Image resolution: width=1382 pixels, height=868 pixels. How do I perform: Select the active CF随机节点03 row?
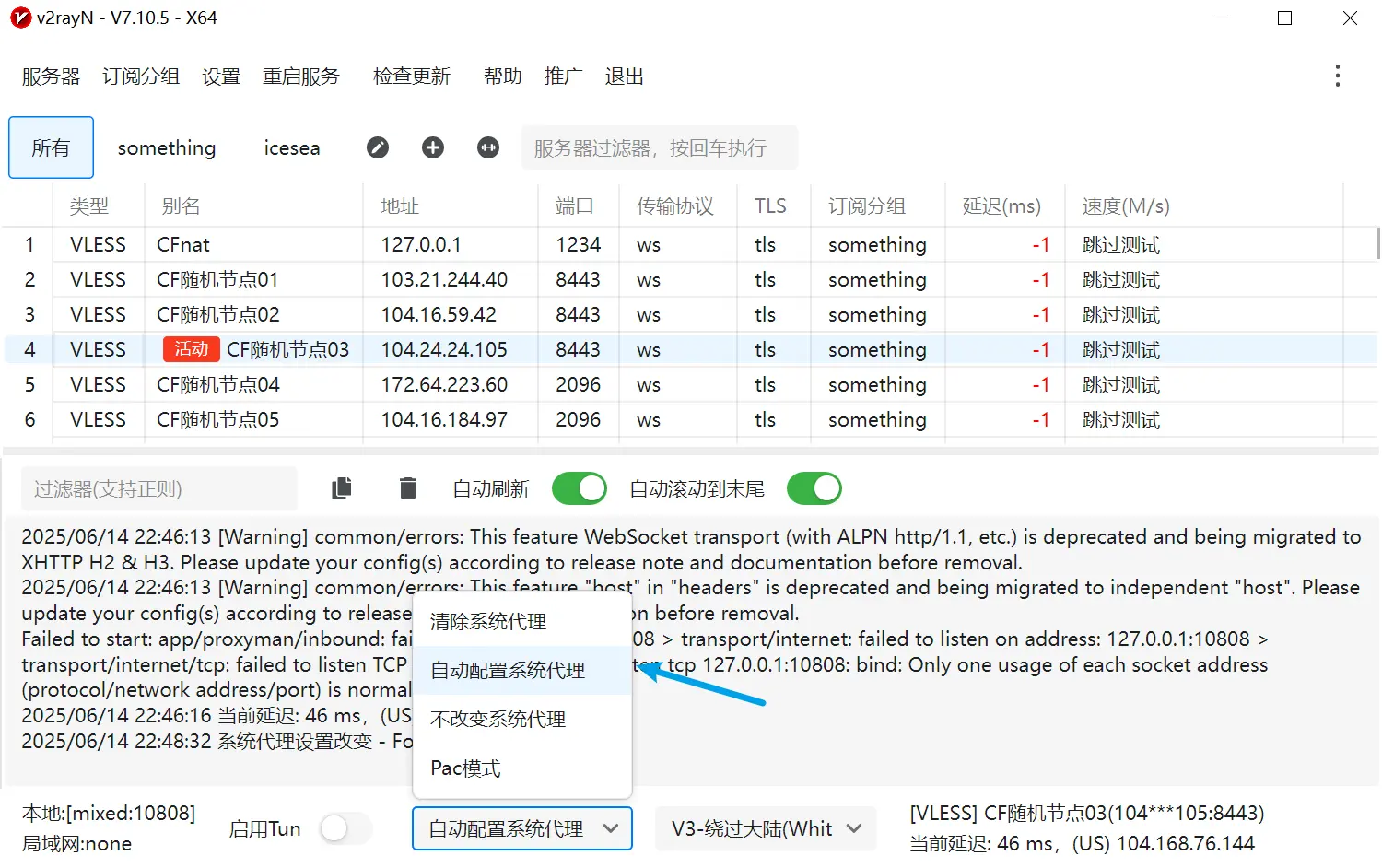689,350
